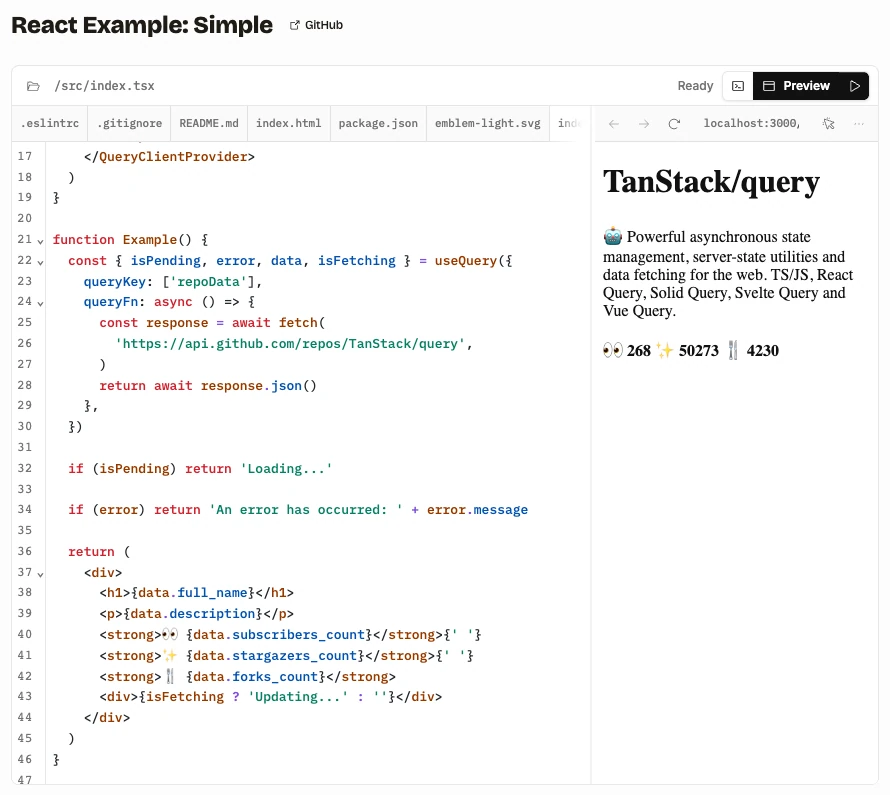Switch to the .eslintrc tab
This screenshot has width=890, height=795.
50,123
